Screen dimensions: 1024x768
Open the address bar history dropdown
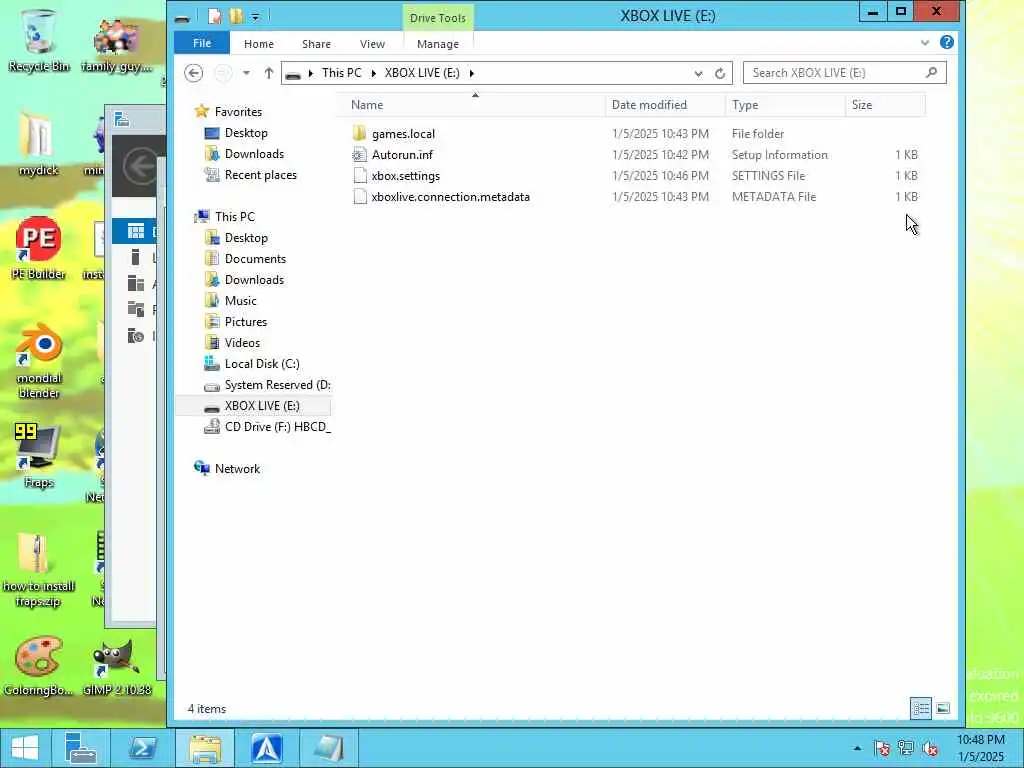pyautogui.click(x=698, y=73)
